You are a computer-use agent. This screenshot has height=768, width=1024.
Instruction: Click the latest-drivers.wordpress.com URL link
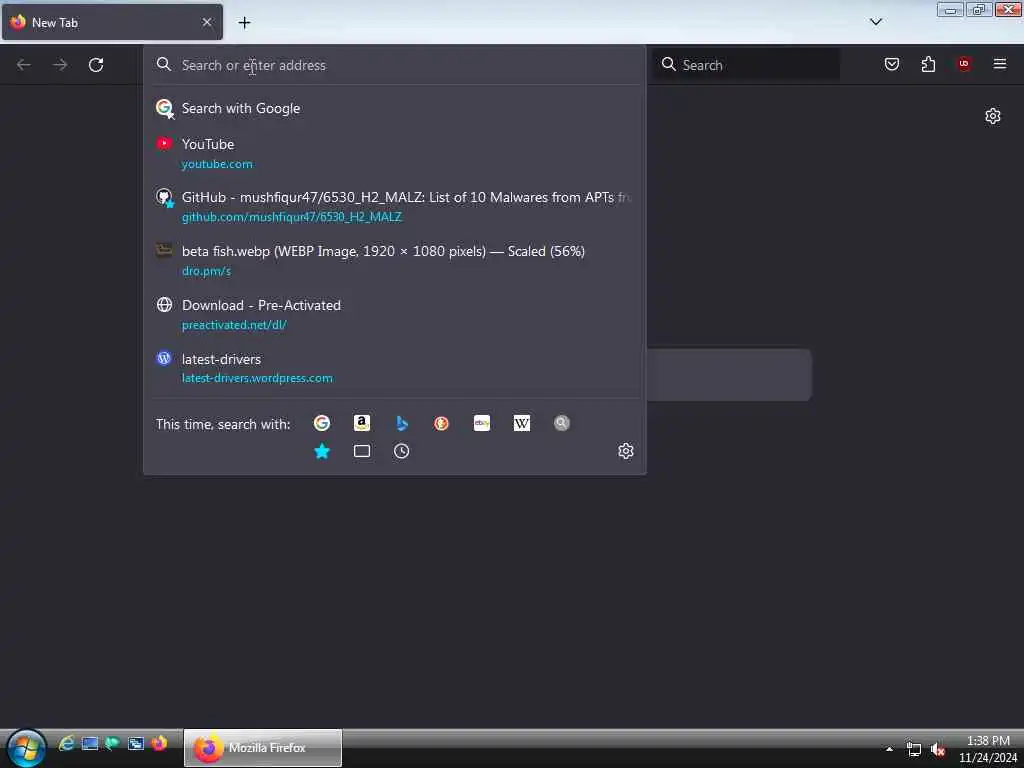257,378
